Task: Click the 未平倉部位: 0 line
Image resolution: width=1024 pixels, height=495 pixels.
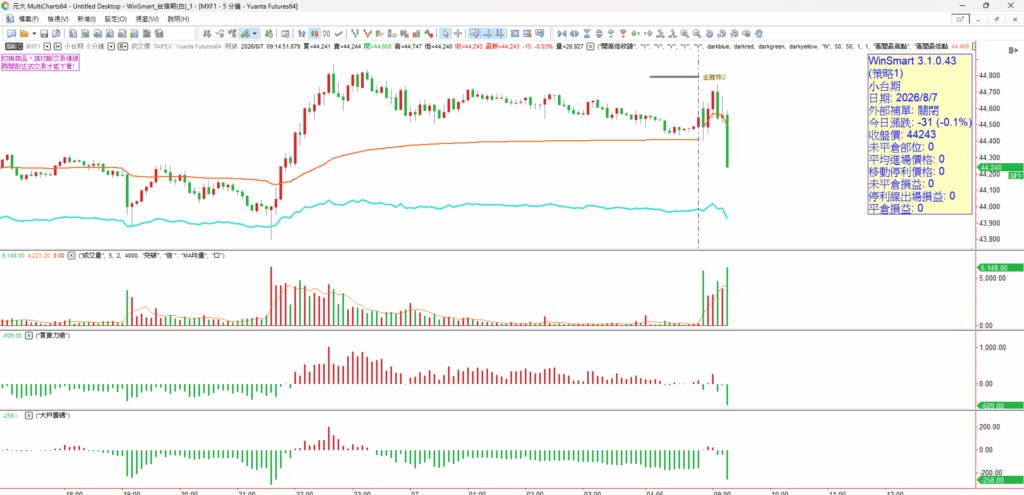Action: 901,147
